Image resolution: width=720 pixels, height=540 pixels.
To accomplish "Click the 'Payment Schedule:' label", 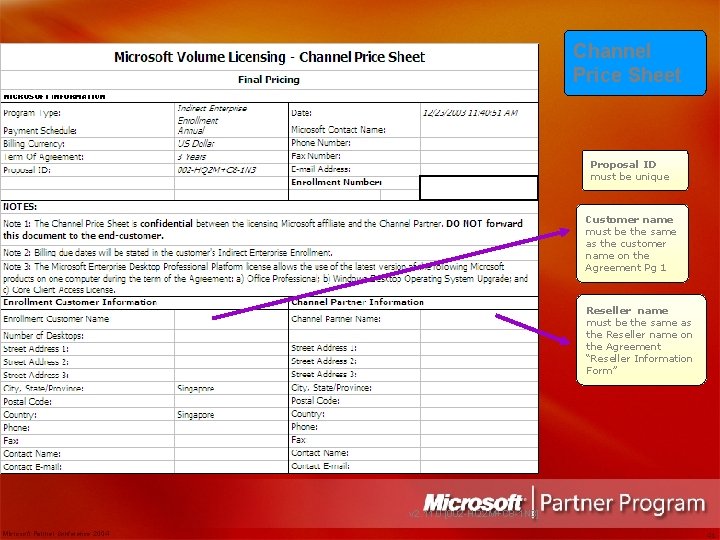I will coord(40,131).
